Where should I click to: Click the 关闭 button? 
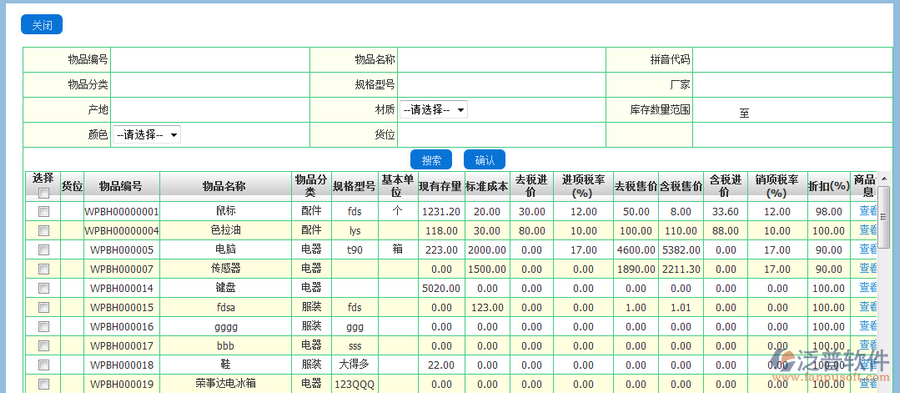click(x=41, y=25)
